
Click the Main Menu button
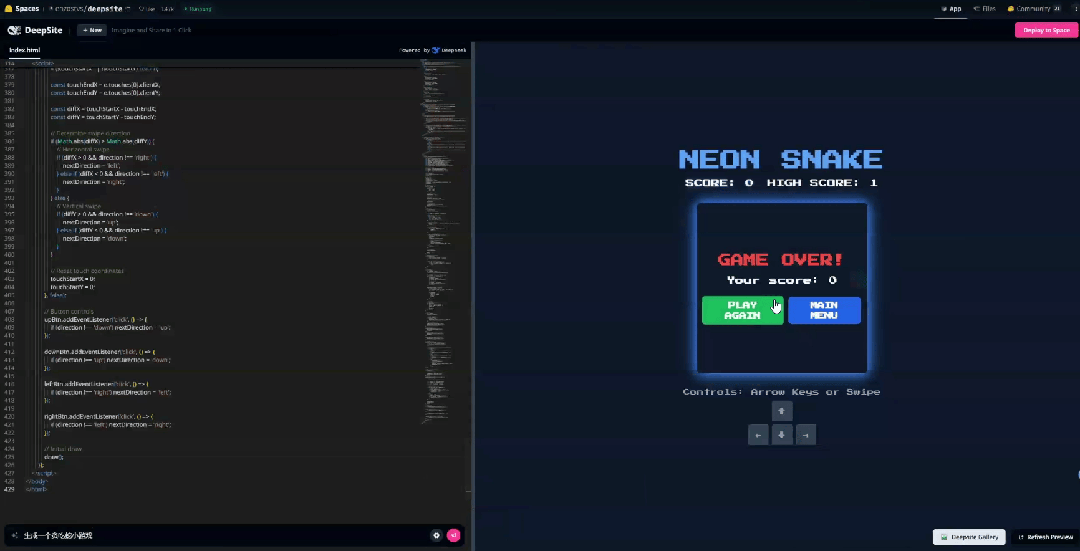tap(824, 310)
